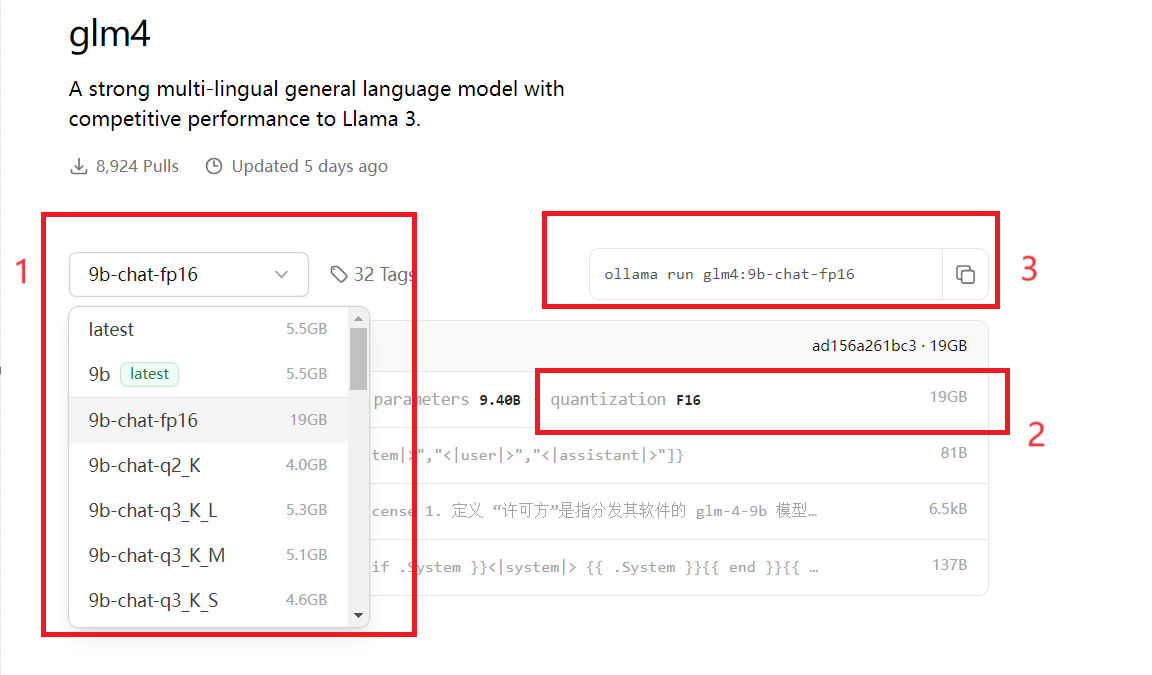This screenshot has width=1152, height=675.
Task: Click the tag icon next to 32 Tags
Action: (339, 275)
